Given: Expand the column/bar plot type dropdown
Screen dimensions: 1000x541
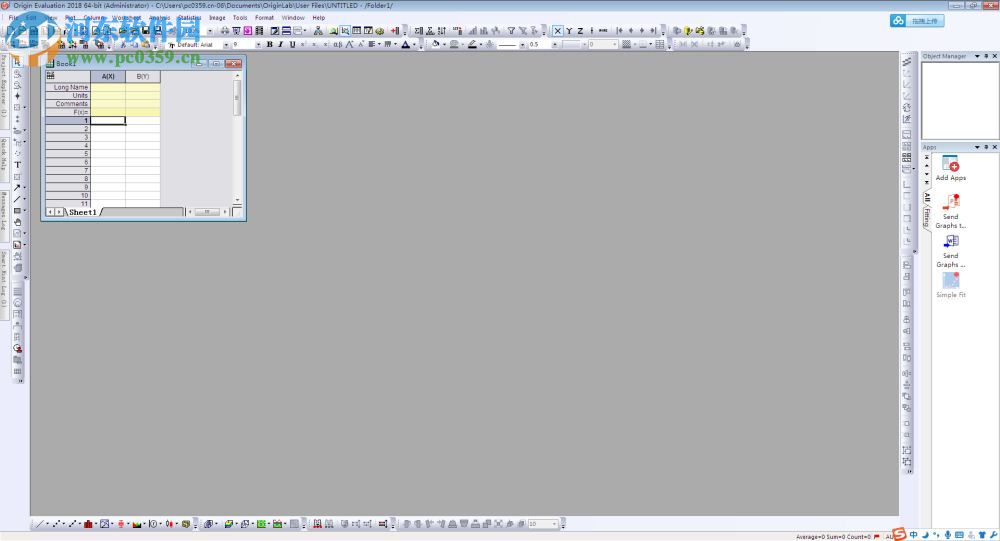Looking at the screenshot, I should coord(96,524).
